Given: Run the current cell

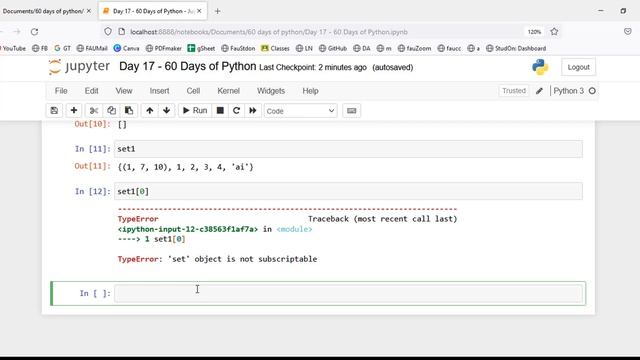Looking at the screenshot, I should pyautogui.click(x=195, y=111).
